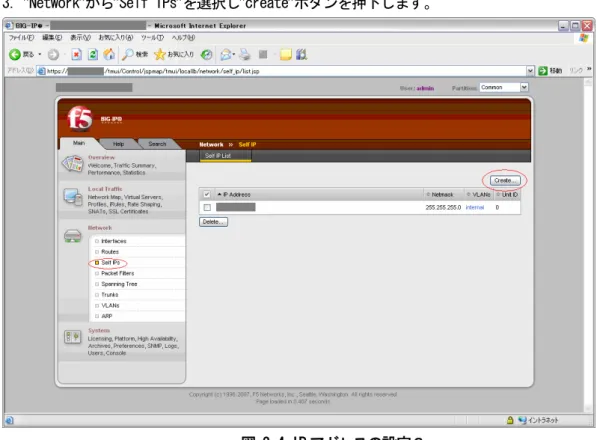597x440 pixels.
Task: Click the Overview section heading
Action: [101, 157]
